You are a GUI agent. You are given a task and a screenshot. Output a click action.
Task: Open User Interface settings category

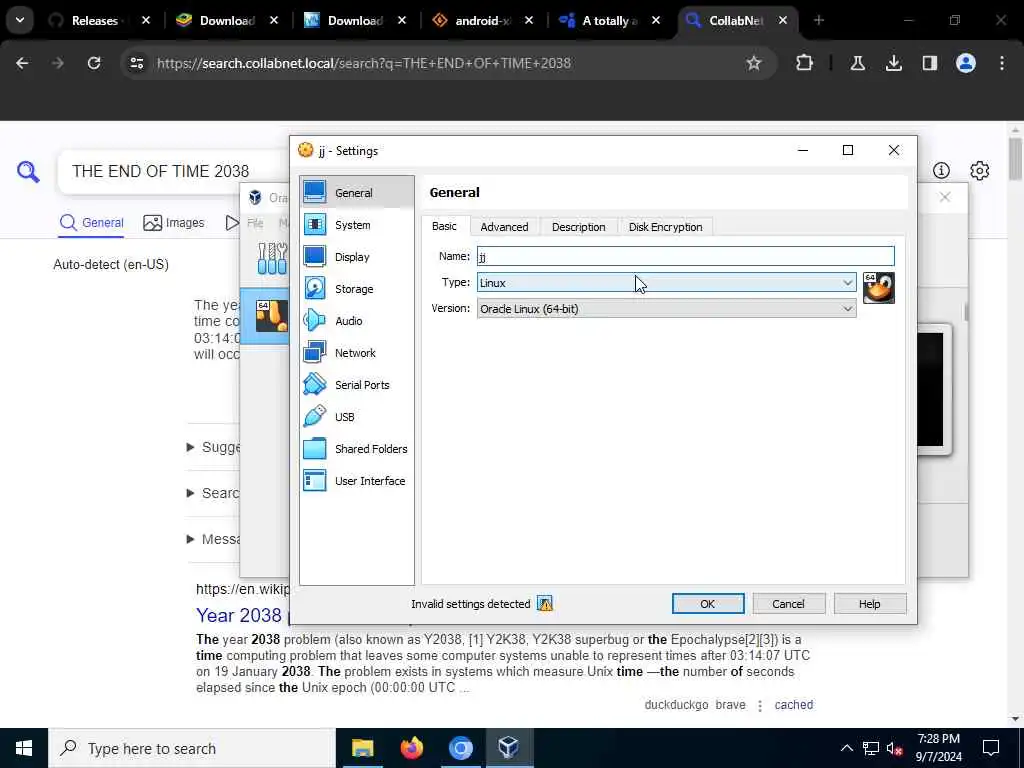point(357,481)
